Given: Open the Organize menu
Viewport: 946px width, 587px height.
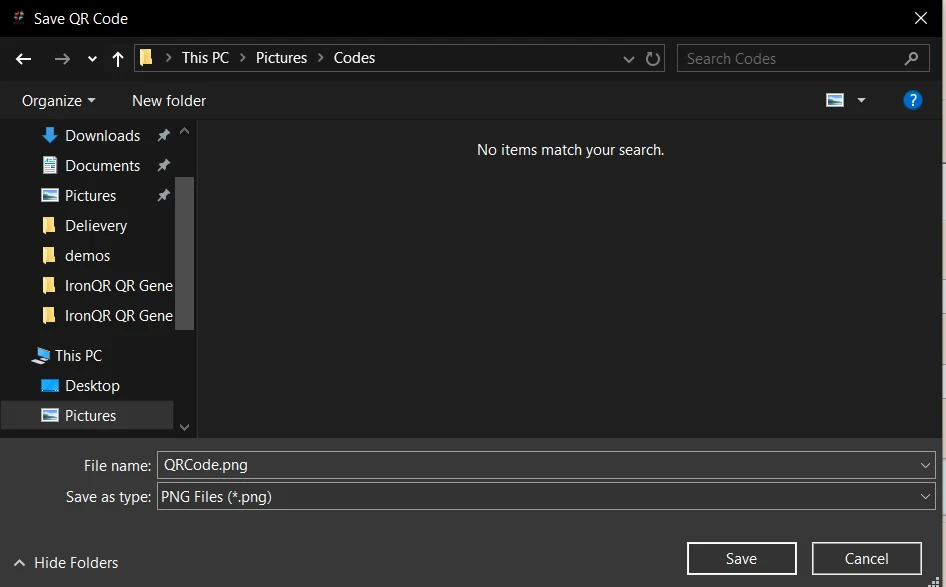Looking at the screenshot, I should click(x=58, y=100).
